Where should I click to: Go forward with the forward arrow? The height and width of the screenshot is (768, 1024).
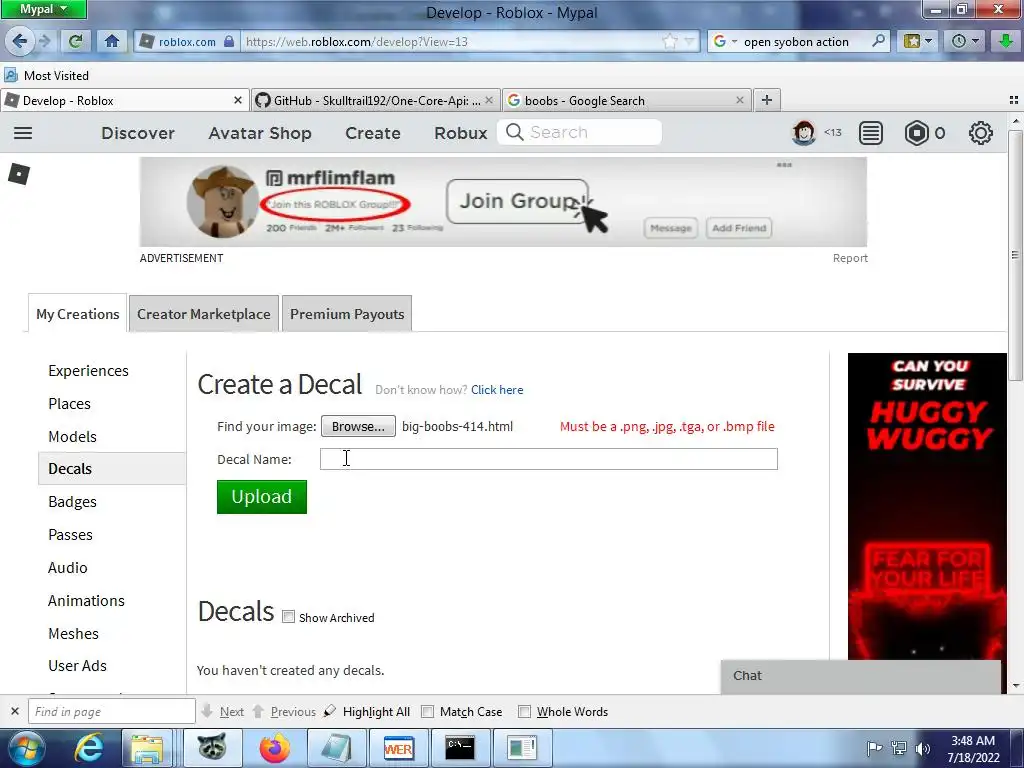(44, 41)
